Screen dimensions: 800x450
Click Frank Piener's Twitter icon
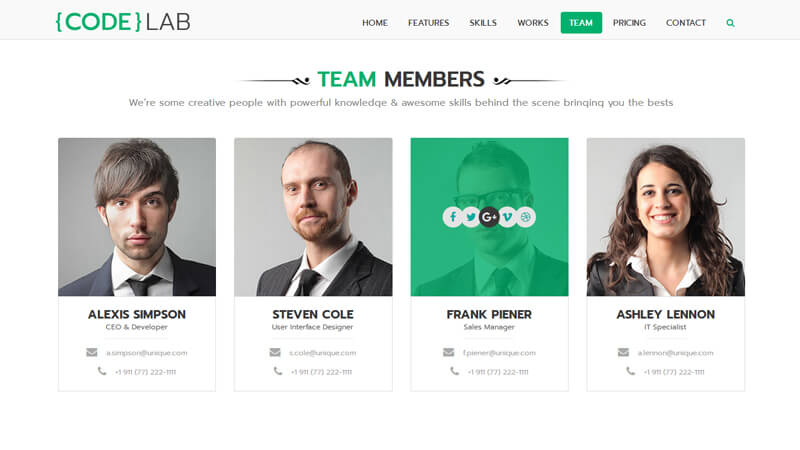(471, 217)
